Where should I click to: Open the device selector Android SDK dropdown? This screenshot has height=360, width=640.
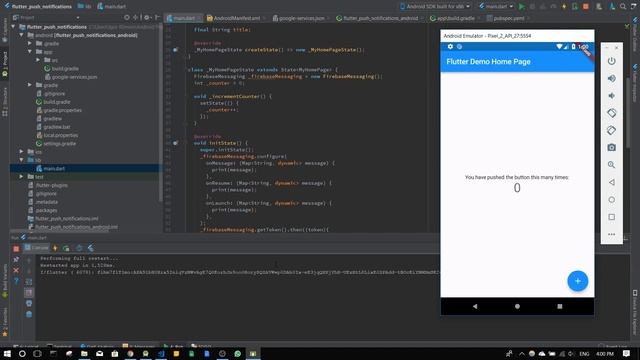click(x=435, y=6)
